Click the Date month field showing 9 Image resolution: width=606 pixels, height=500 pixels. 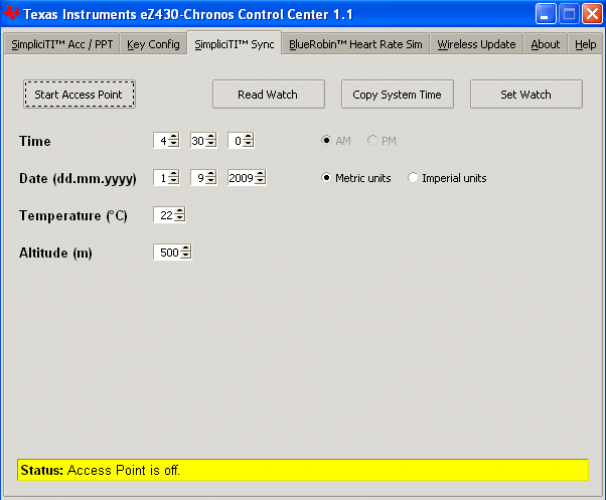(x=198, y=178)
